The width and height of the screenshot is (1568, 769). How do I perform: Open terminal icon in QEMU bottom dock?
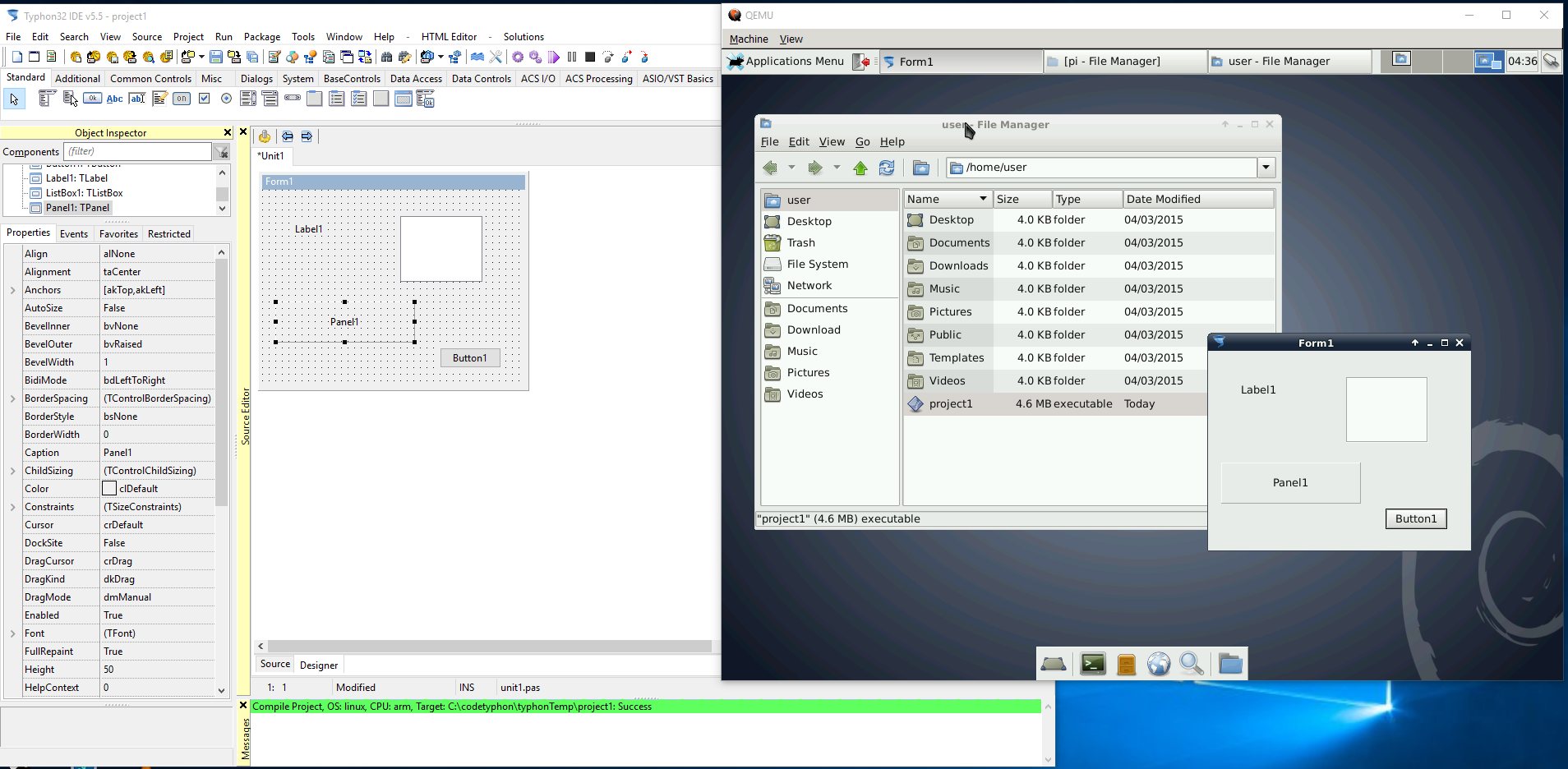[x=1093, y=664]
